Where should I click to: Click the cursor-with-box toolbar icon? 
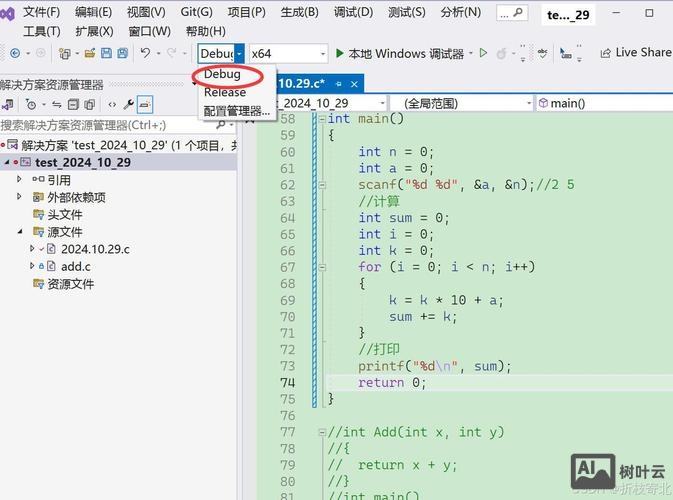coord(566,53)
